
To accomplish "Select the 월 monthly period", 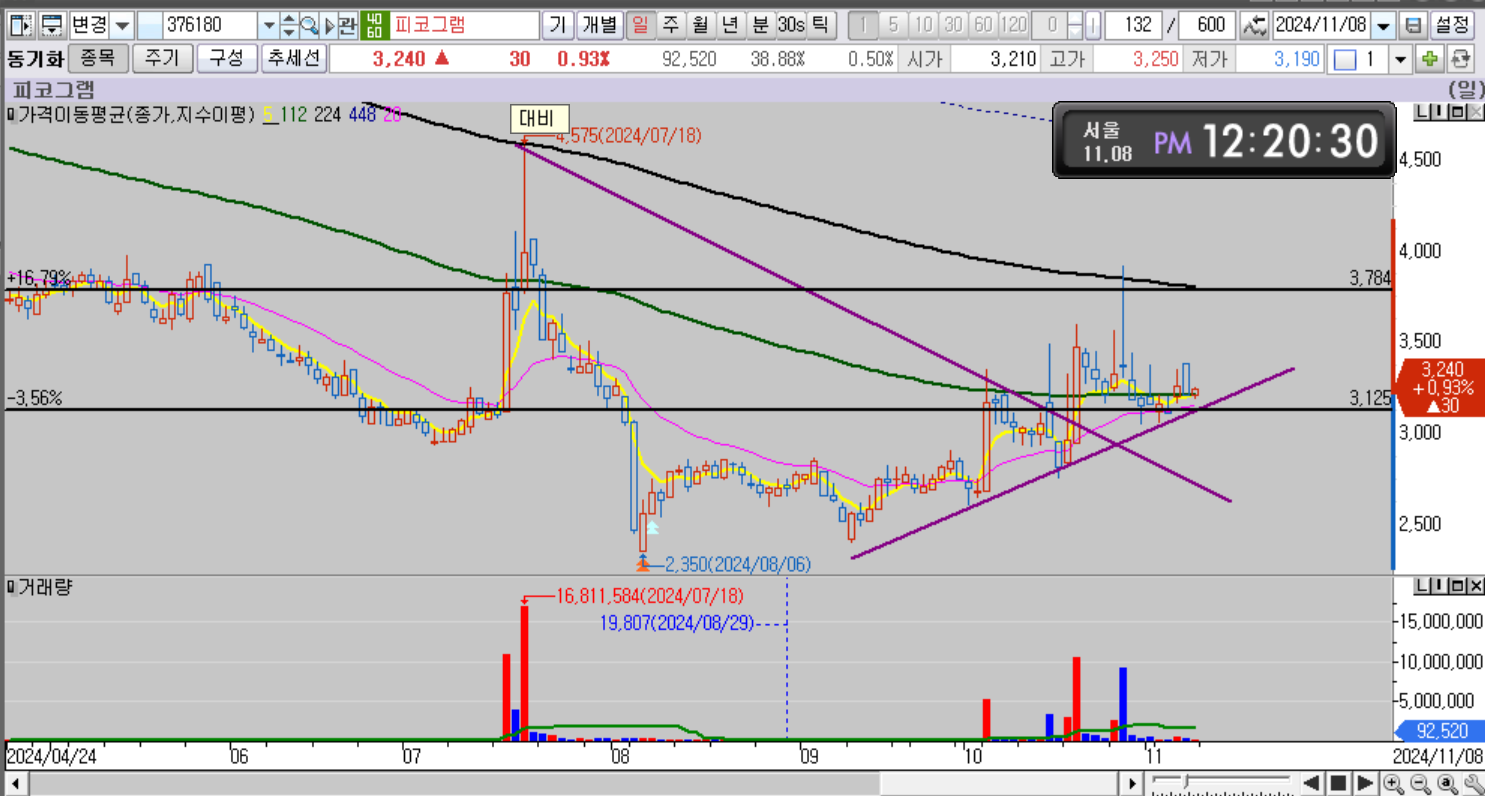I will (x=700, y=25).
